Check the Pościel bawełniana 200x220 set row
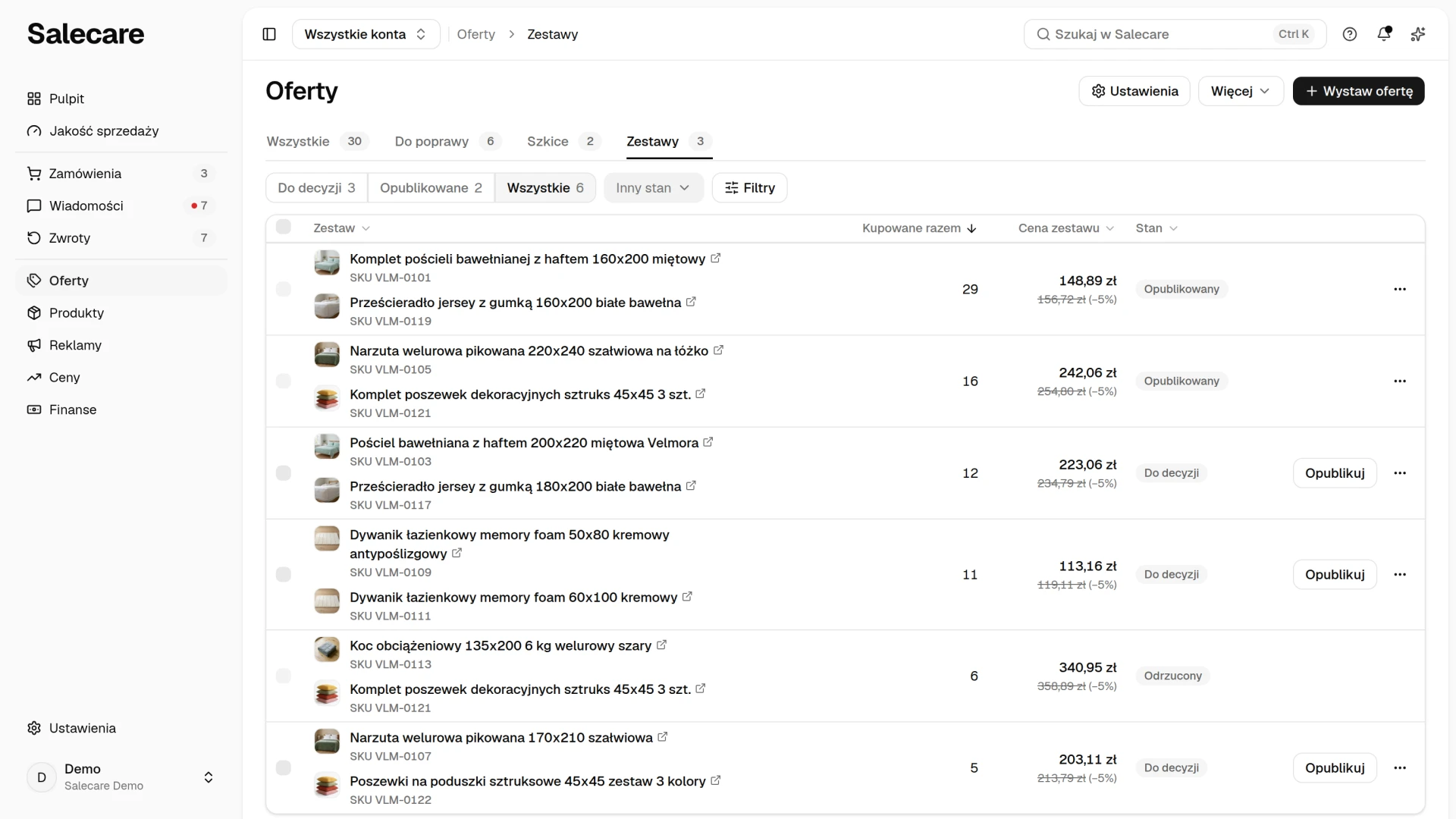Screen dimensions: 1456x819 pyautogui.click(x=284, y=473)
